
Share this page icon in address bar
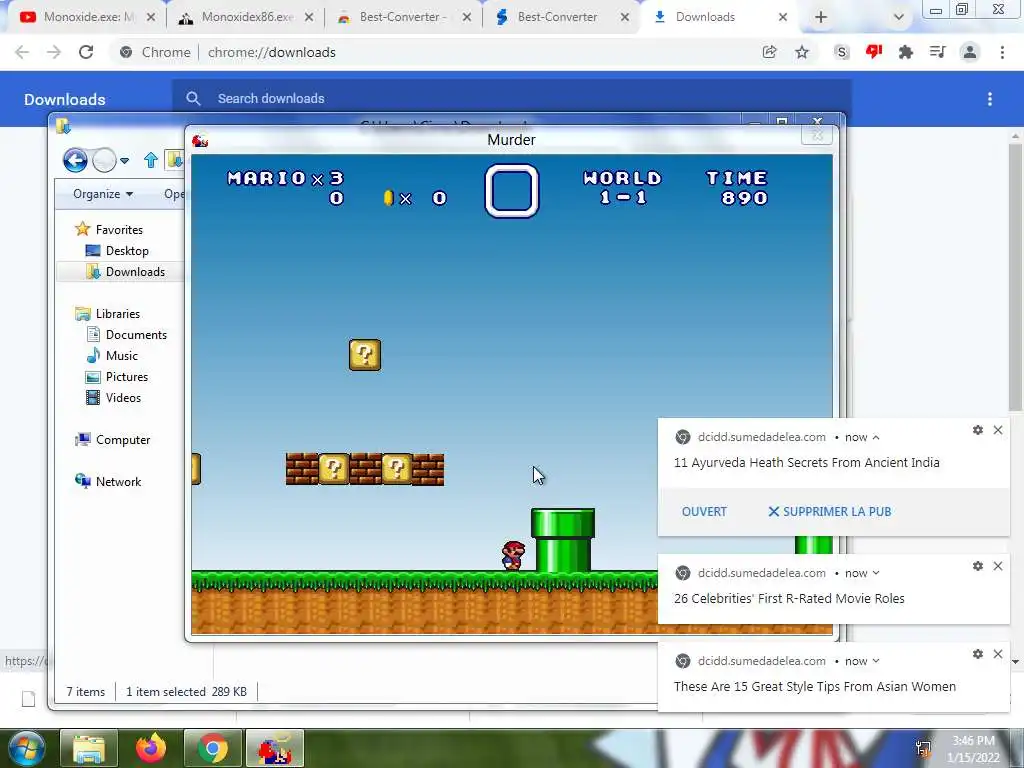tap(770, 52)
